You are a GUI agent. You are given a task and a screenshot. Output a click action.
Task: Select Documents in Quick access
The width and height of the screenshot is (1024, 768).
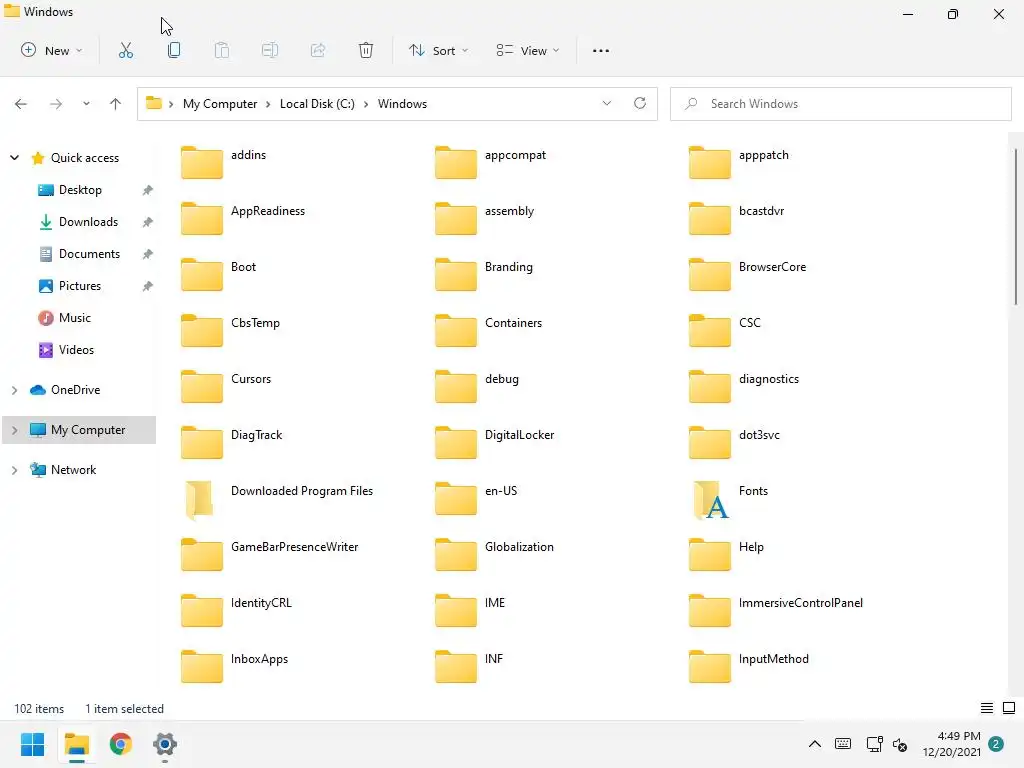[x=89, y=254]
